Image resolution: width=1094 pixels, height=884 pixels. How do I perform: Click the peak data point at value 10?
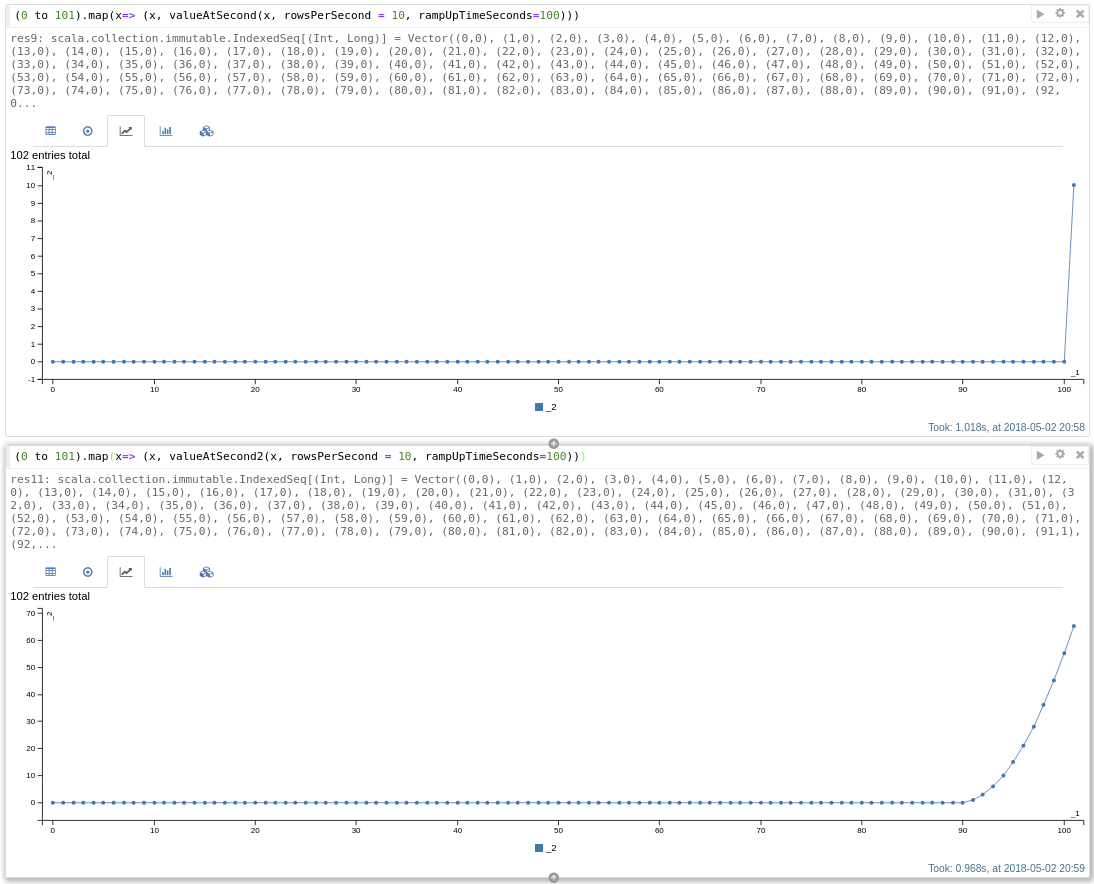coord(1074,185)
